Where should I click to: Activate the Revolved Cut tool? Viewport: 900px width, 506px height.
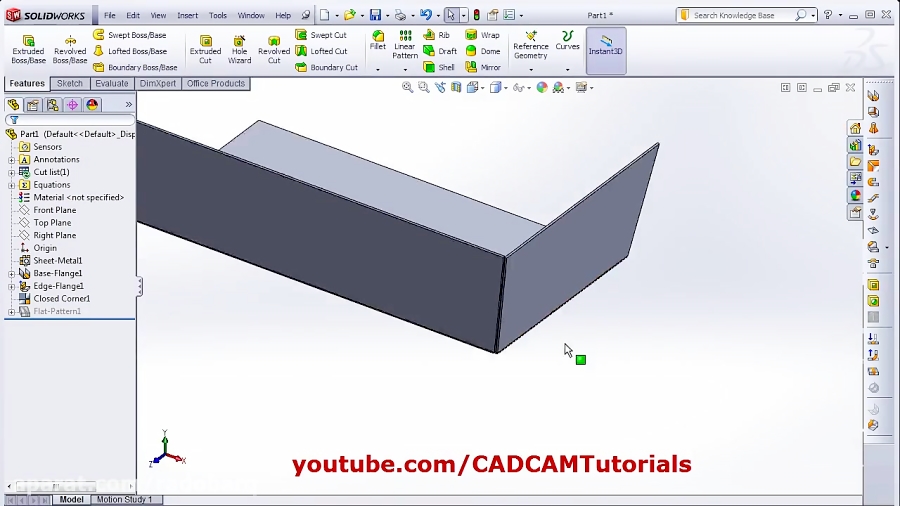pyautogui.click(x=274, y=49)
